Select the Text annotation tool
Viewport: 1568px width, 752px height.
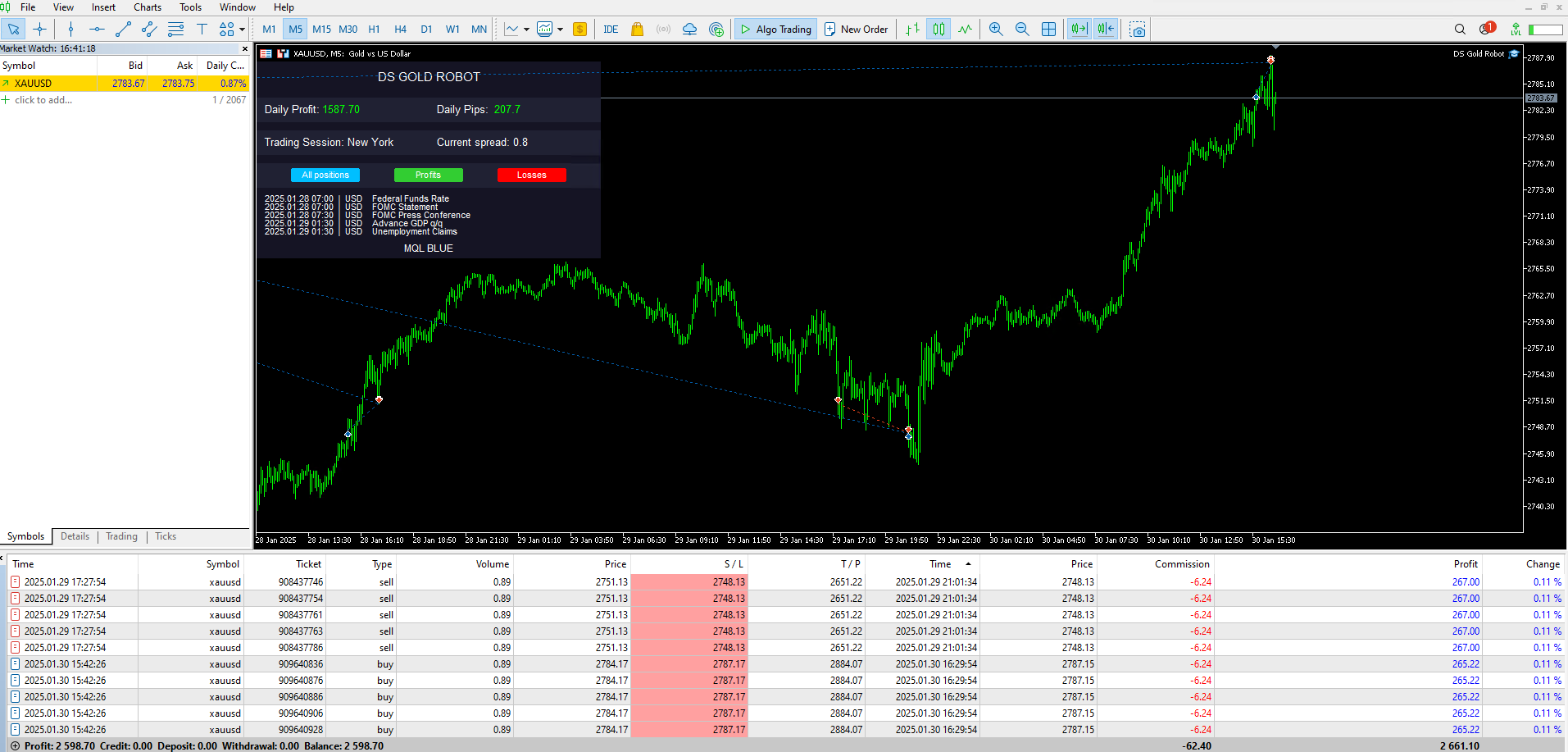click(202, 29)
